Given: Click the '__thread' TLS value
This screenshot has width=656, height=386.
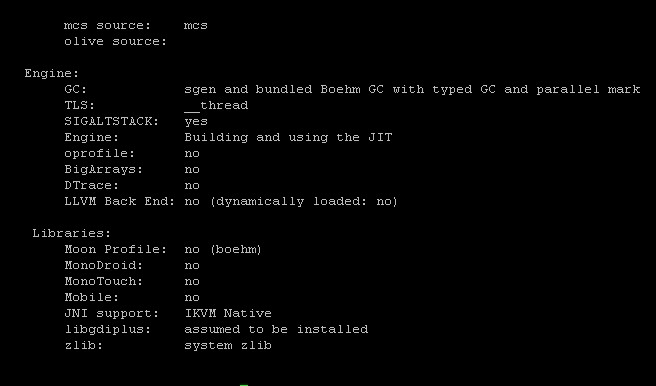Looking at the screenshot, I should tap(216, 105).
